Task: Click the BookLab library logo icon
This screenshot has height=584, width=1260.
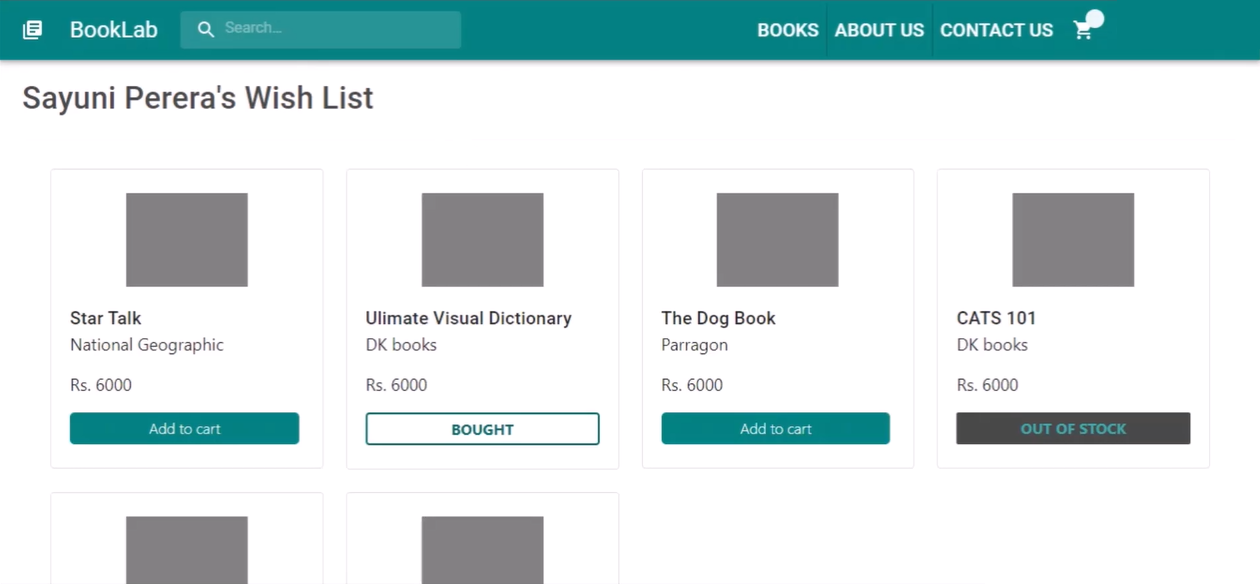Action: pos(32,30)
